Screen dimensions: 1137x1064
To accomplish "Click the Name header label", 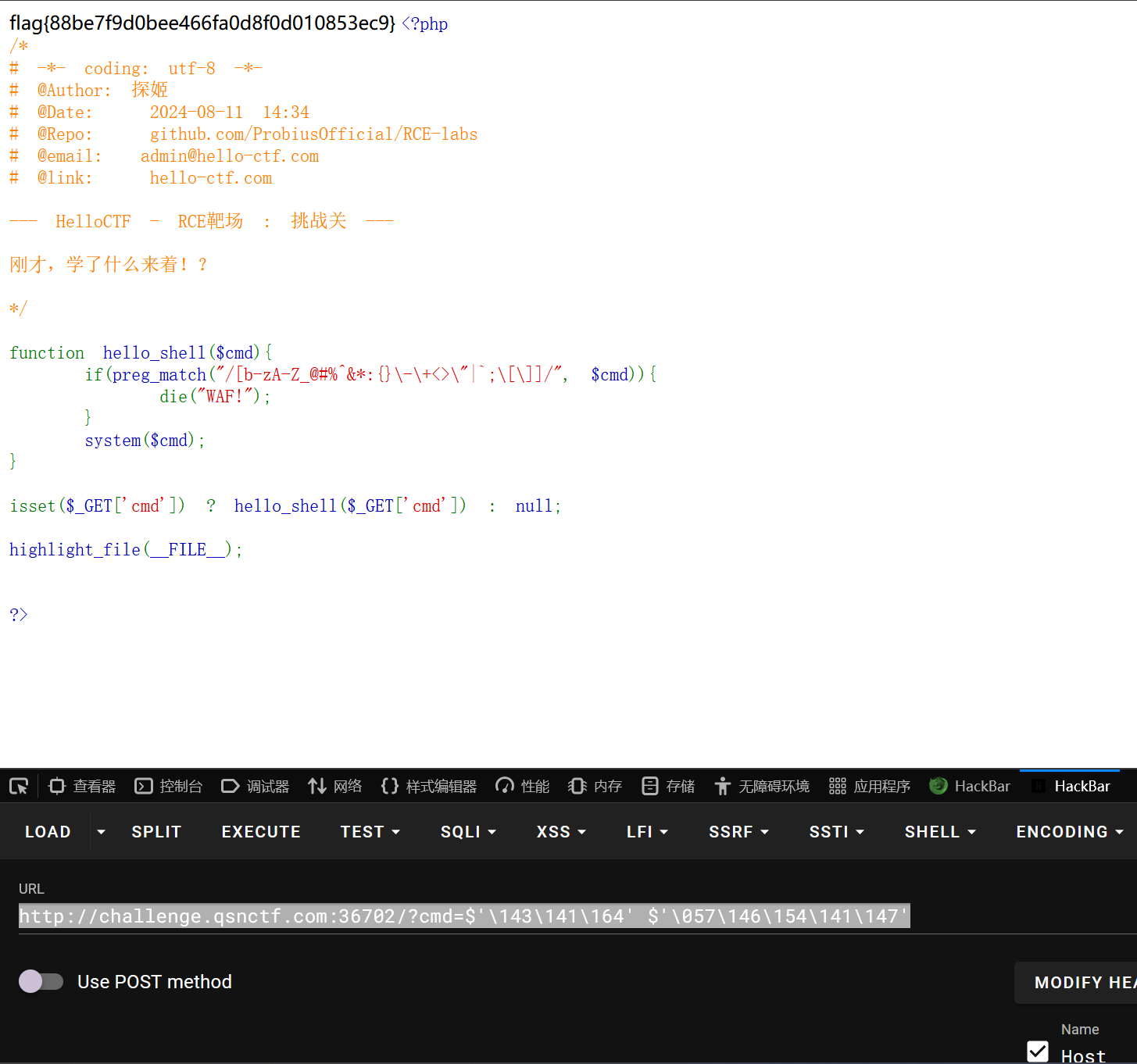I will click(1080, 1030).
